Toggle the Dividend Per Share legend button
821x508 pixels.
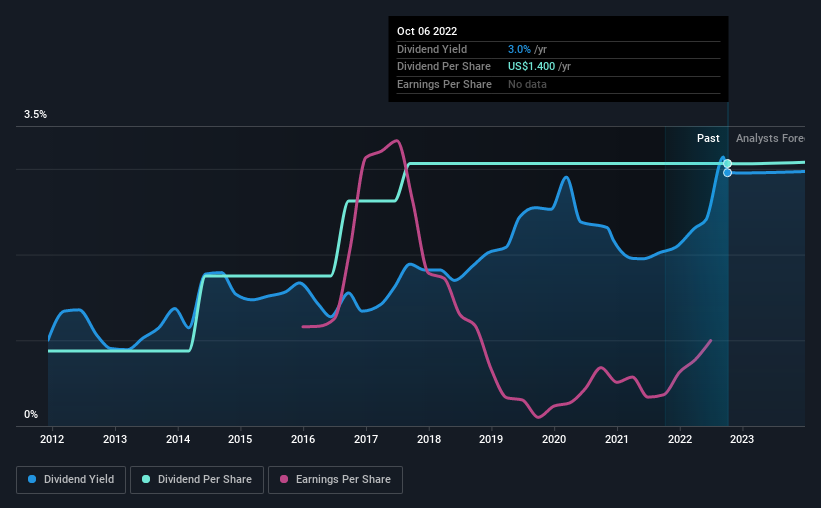tap(197, 480)
